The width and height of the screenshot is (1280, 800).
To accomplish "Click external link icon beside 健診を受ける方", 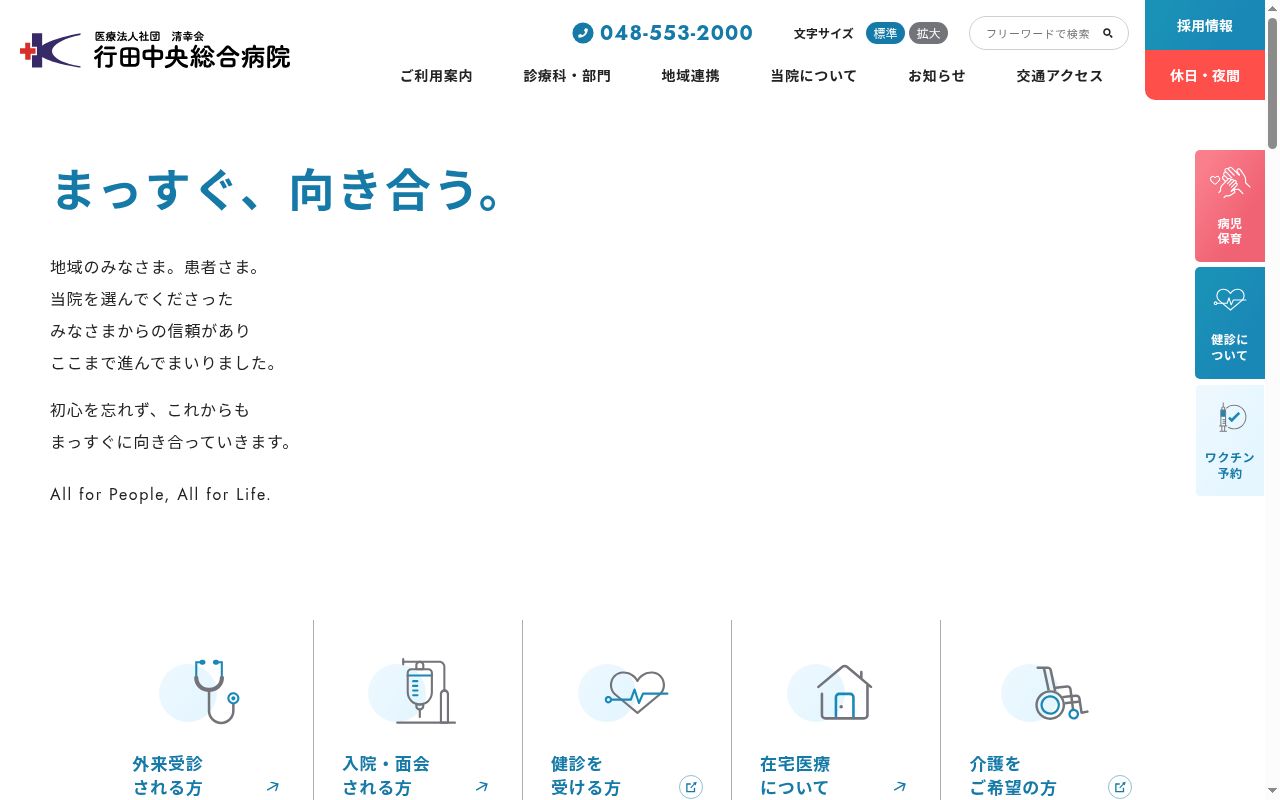I will pos(691,787).
